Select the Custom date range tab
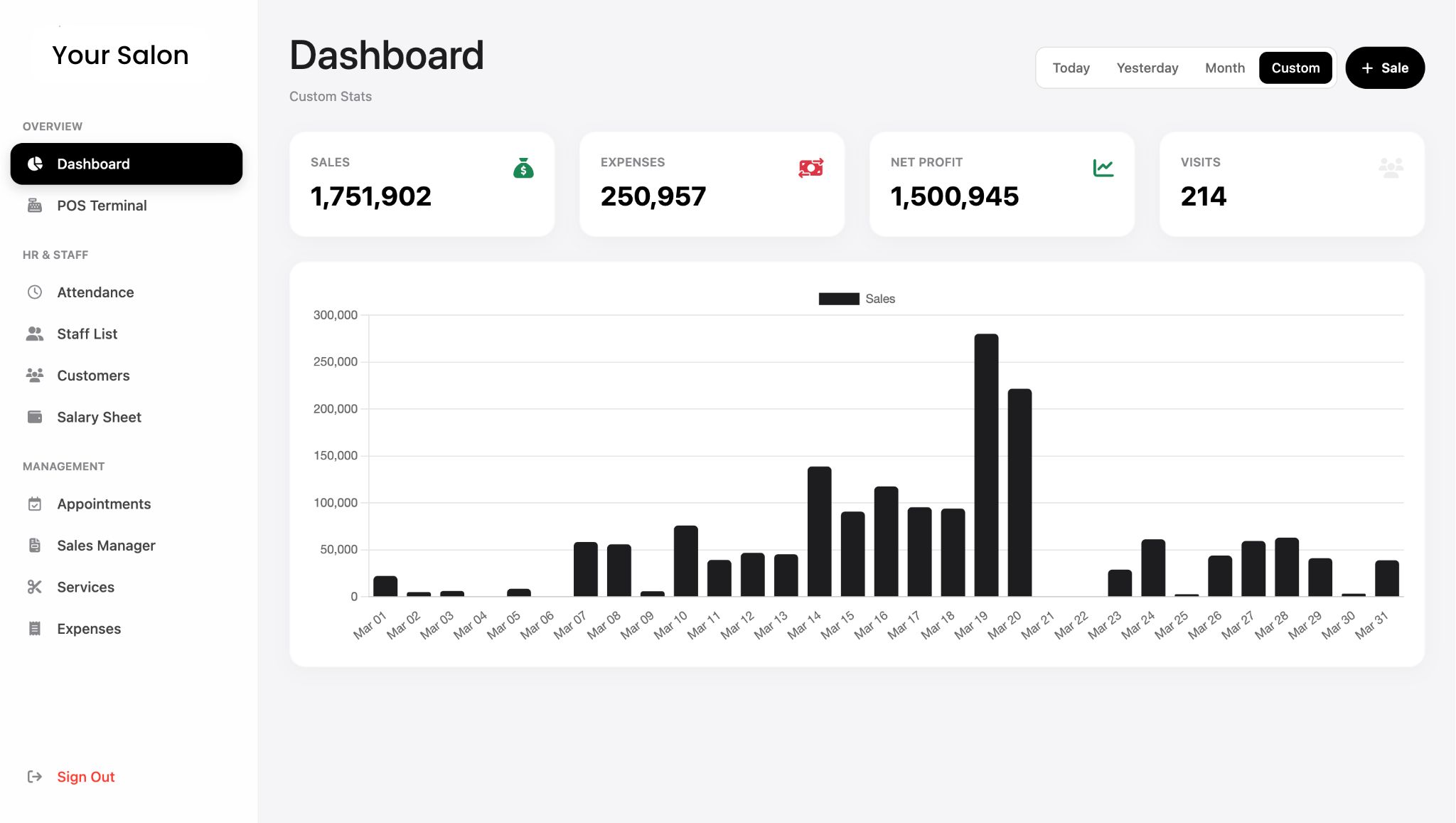This screenshot has height=823, width=1456. point(1295,68)
